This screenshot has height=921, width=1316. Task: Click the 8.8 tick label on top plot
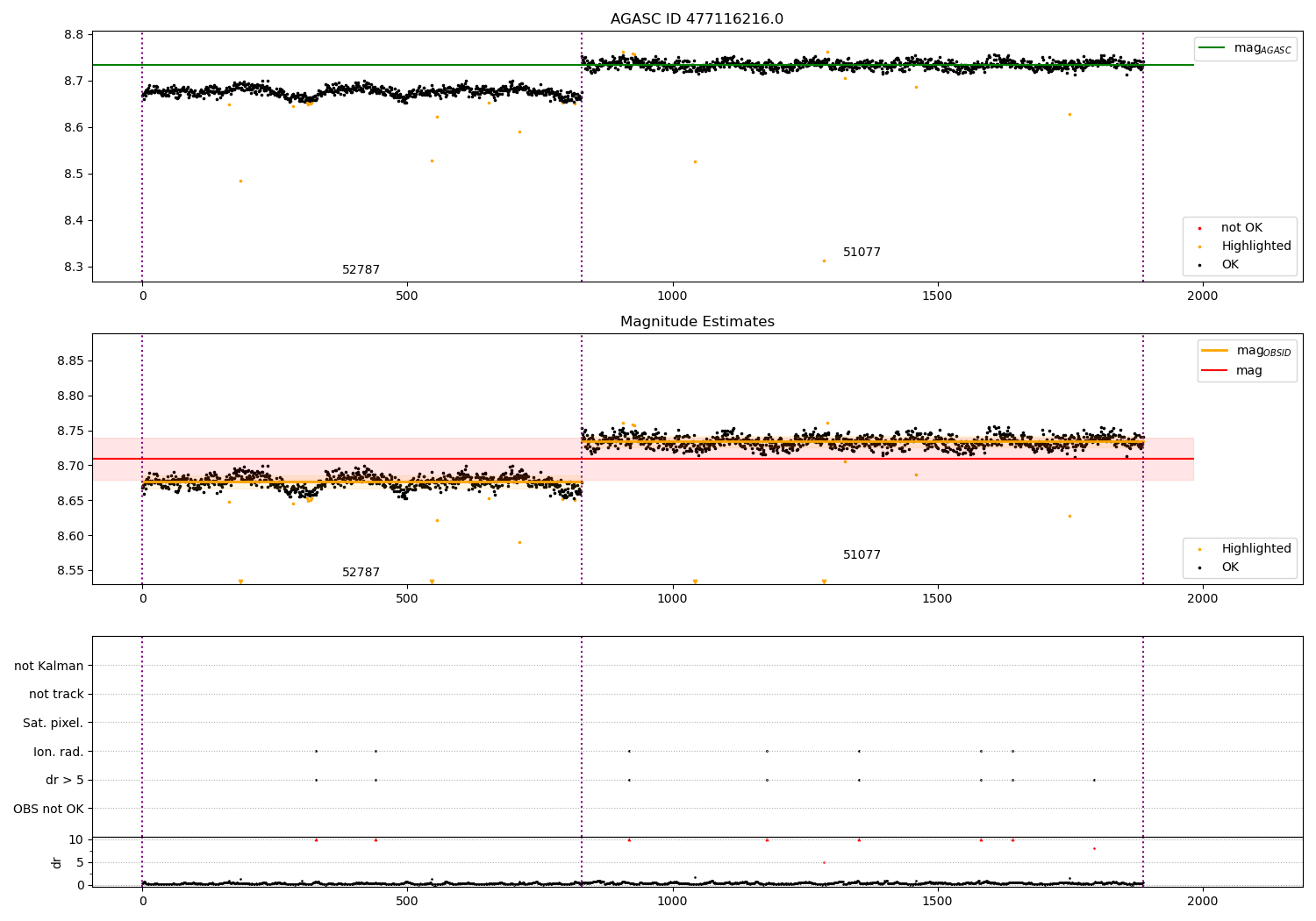pos(75,35)
